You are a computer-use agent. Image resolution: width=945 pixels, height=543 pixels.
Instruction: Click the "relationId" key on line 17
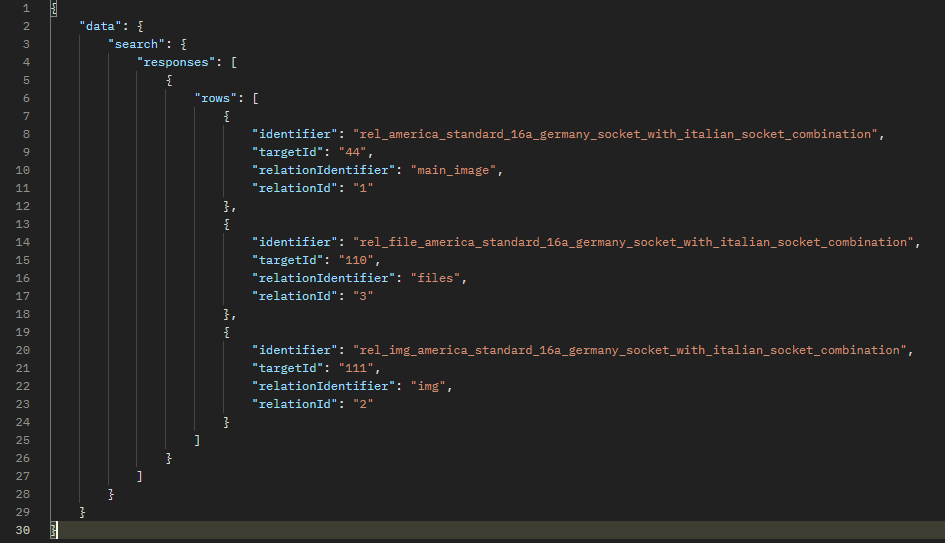[295, 296]
